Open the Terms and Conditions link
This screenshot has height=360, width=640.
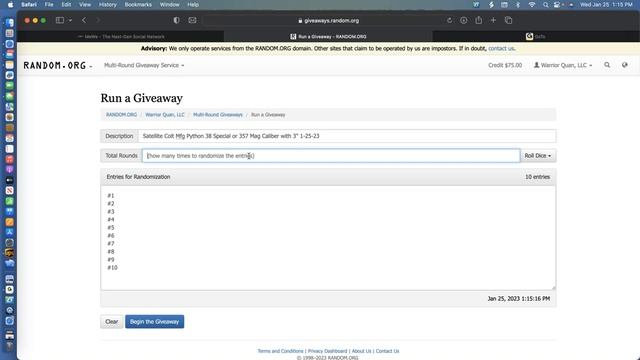click(280, 351)
